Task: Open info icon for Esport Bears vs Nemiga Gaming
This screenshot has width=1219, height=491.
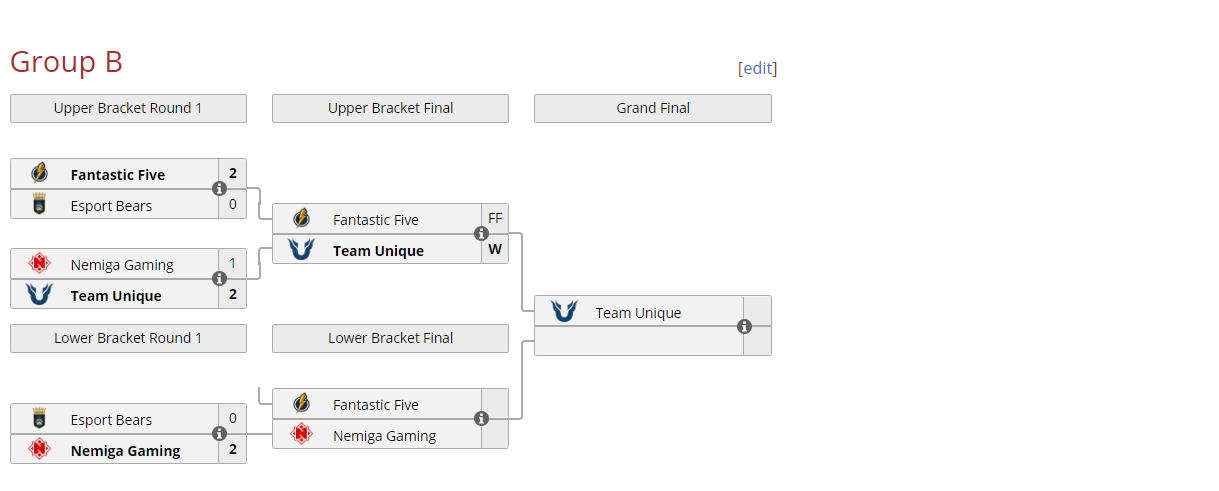Action: point(219,434)
